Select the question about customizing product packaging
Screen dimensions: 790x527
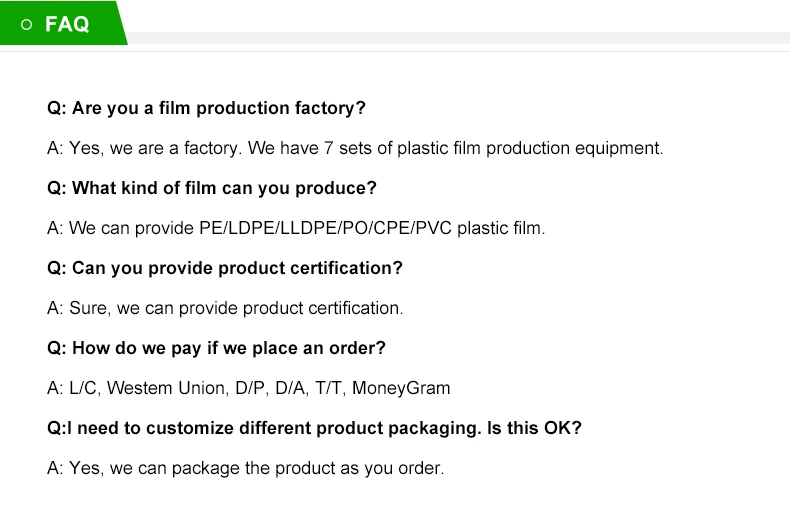pyautogui.click(x=314, y=428)
